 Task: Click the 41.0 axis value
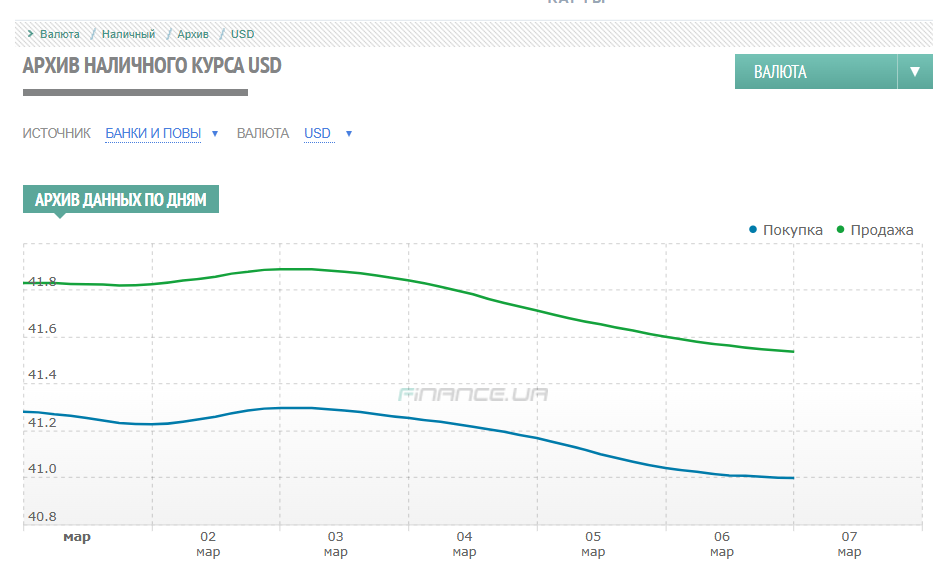pos(42,469)
